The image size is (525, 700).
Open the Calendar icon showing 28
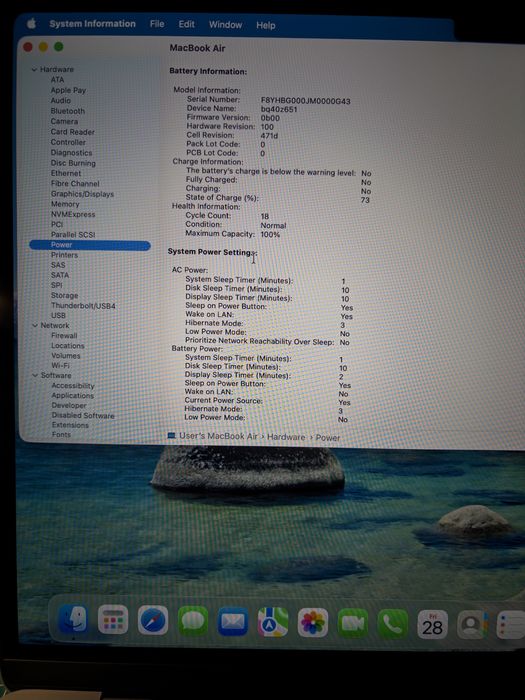(x=432, y=625)
